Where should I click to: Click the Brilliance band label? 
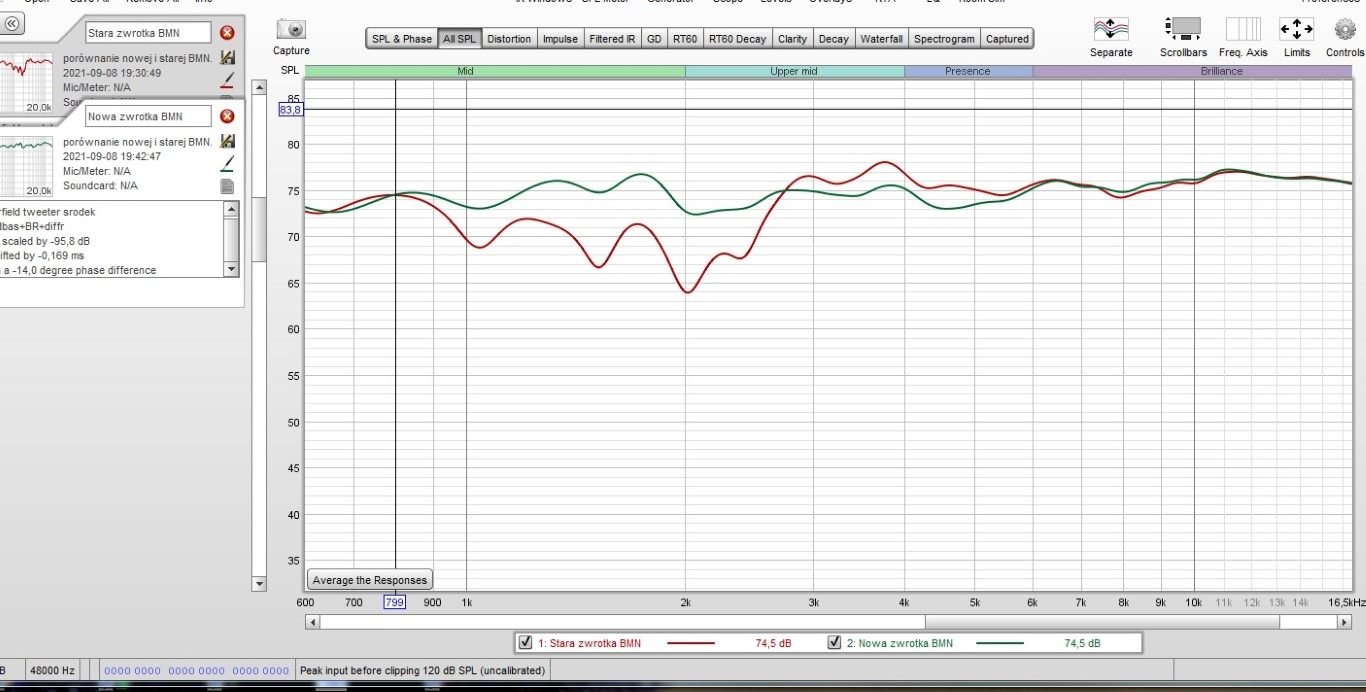(1192, 71)
